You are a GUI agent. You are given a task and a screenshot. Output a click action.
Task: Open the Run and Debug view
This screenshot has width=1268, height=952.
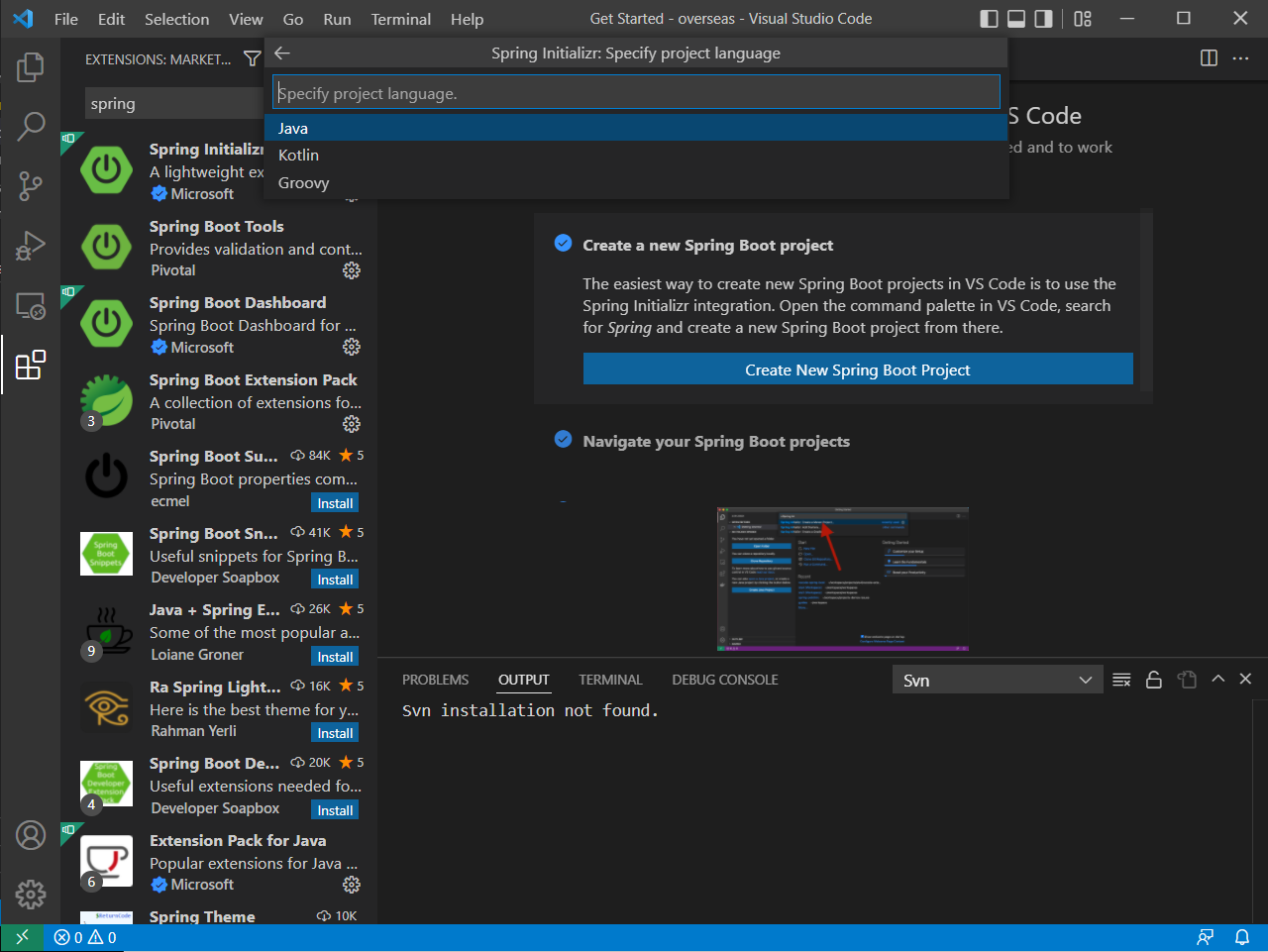[x=31, y=245]
